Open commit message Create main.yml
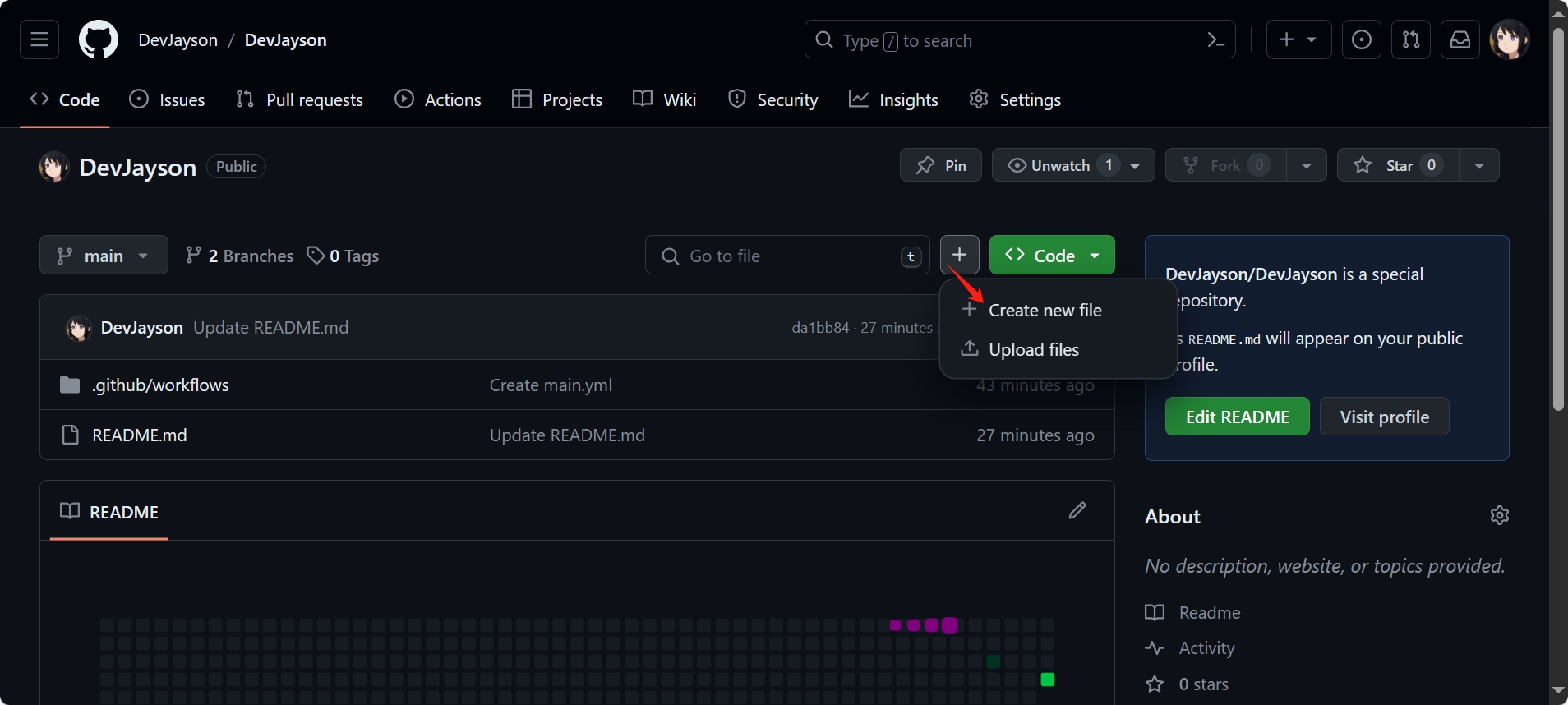The image size is (1568, 705). point(551,385)
